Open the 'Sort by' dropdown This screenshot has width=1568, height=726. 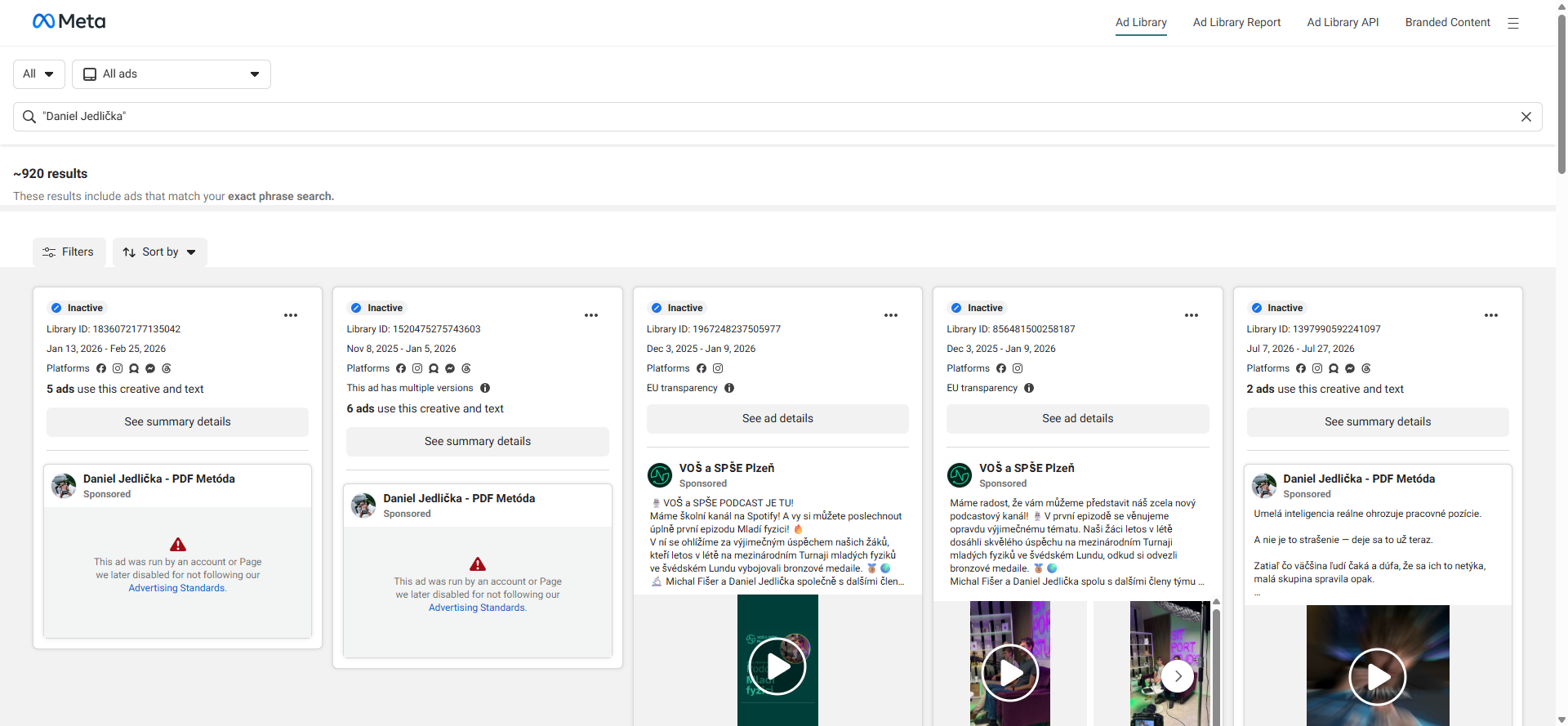tap(160, 252)
